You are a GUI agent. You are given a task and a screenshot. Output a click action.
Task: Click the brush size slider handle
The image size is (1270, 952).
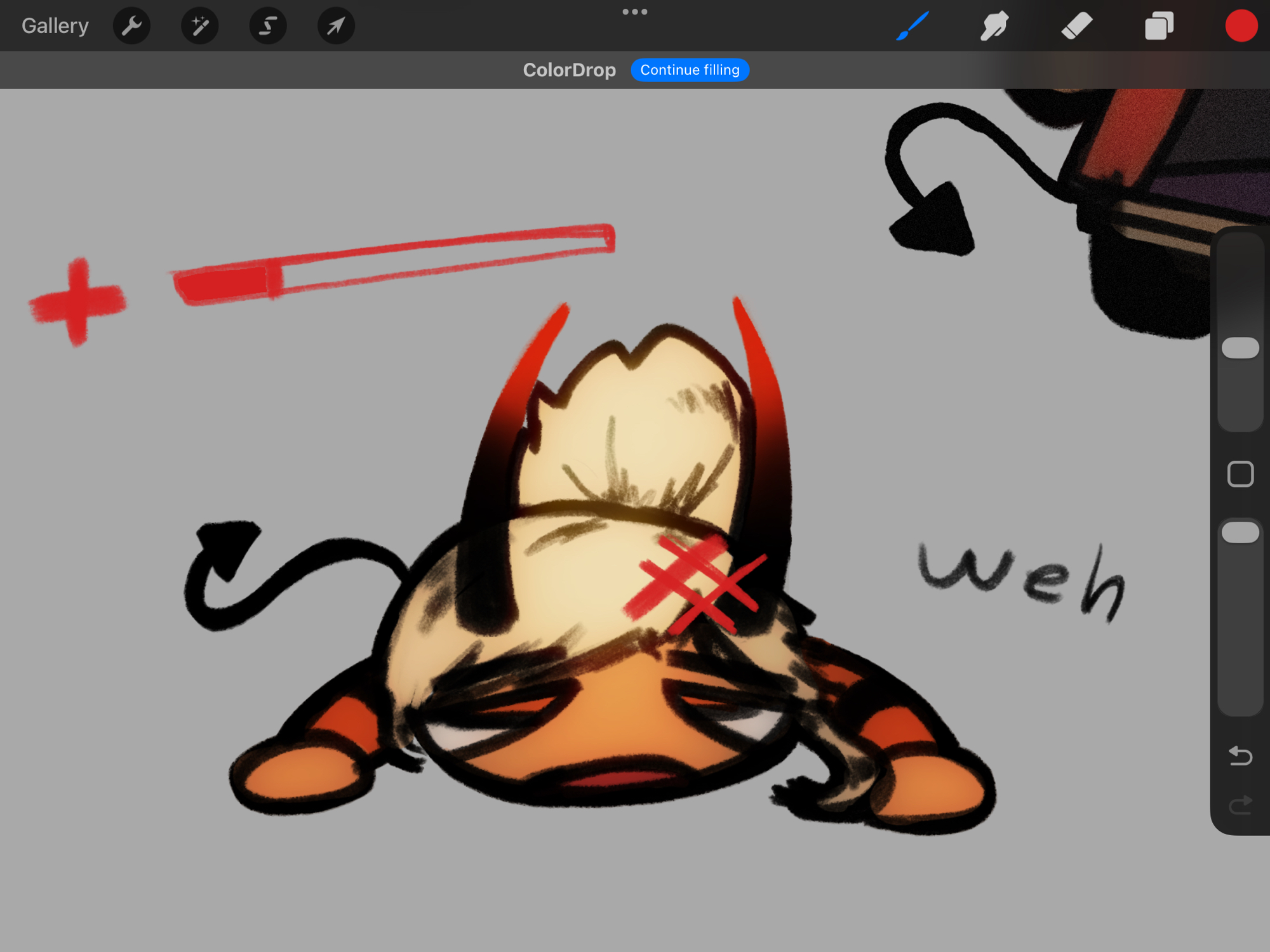1240,348
